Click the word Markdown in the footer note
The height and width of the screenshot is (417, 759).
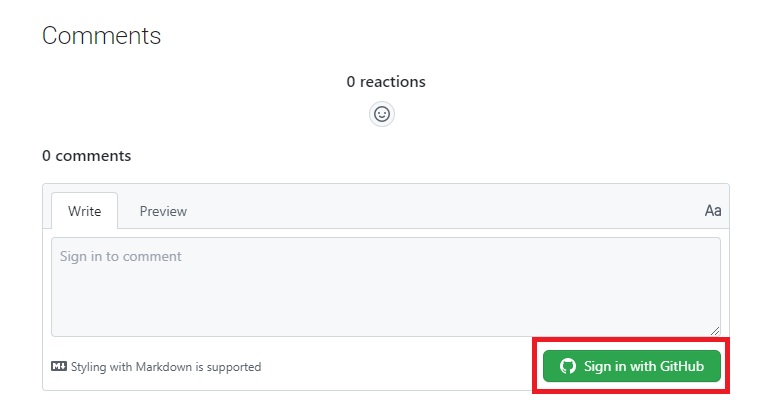[164, 367]
